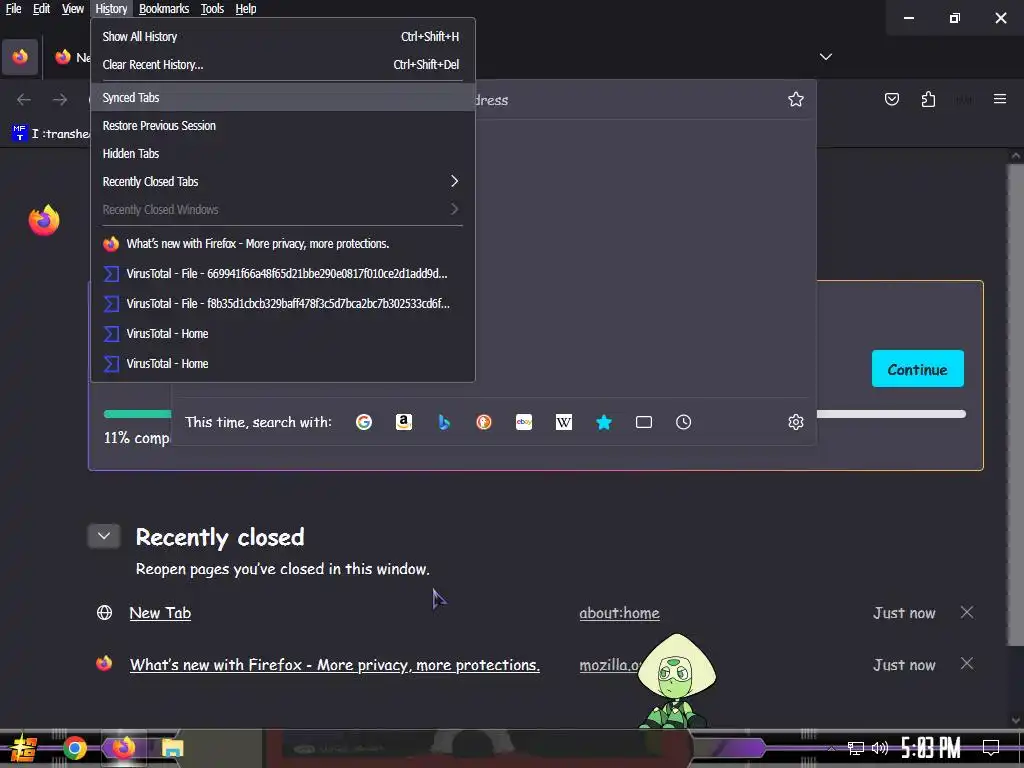Choose Synced Tabs menu entry
1024x768 pixels.
(281, 97)
